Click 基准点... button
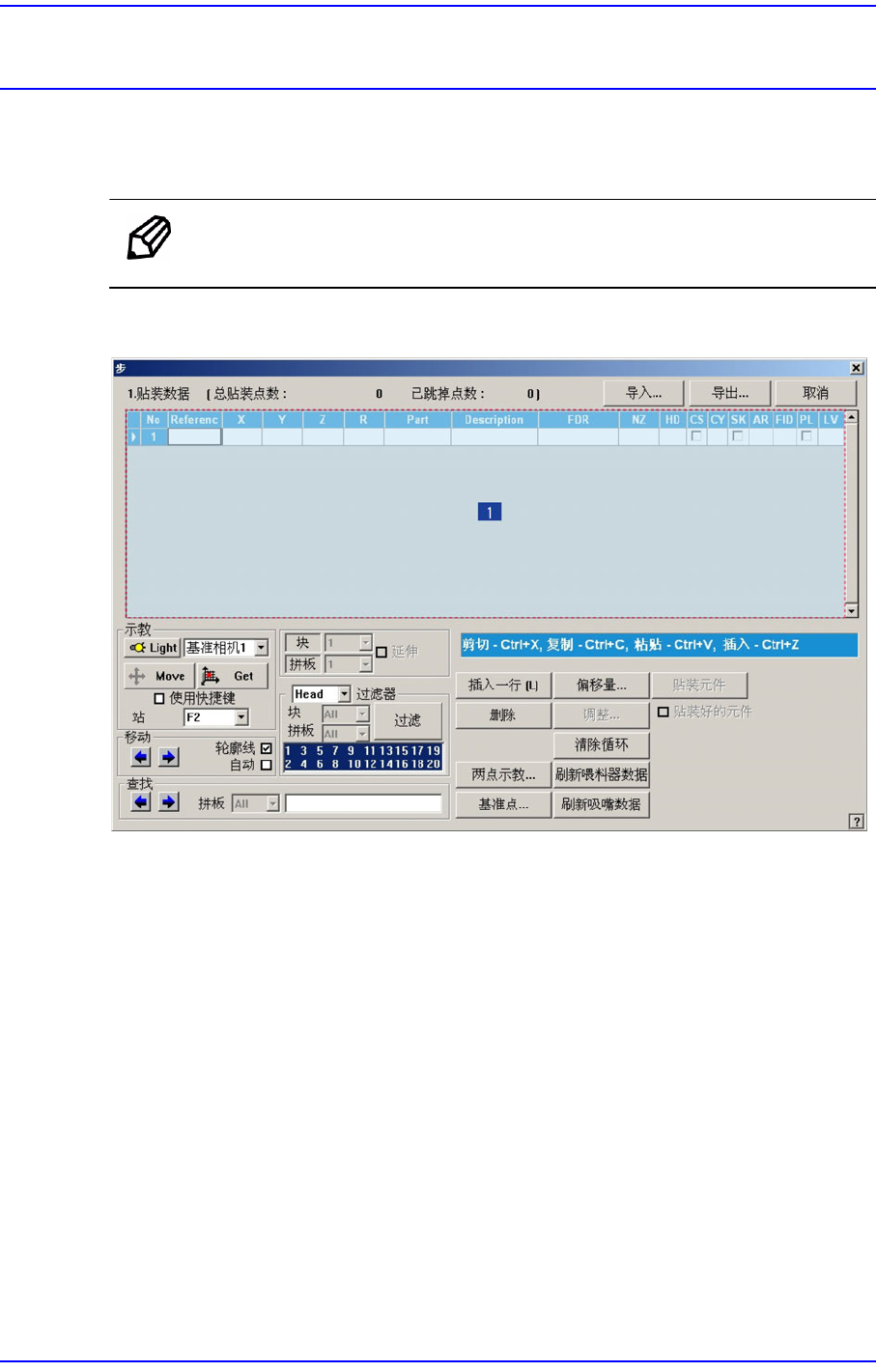The image size is (876, 1372). [x=503, y=804]
